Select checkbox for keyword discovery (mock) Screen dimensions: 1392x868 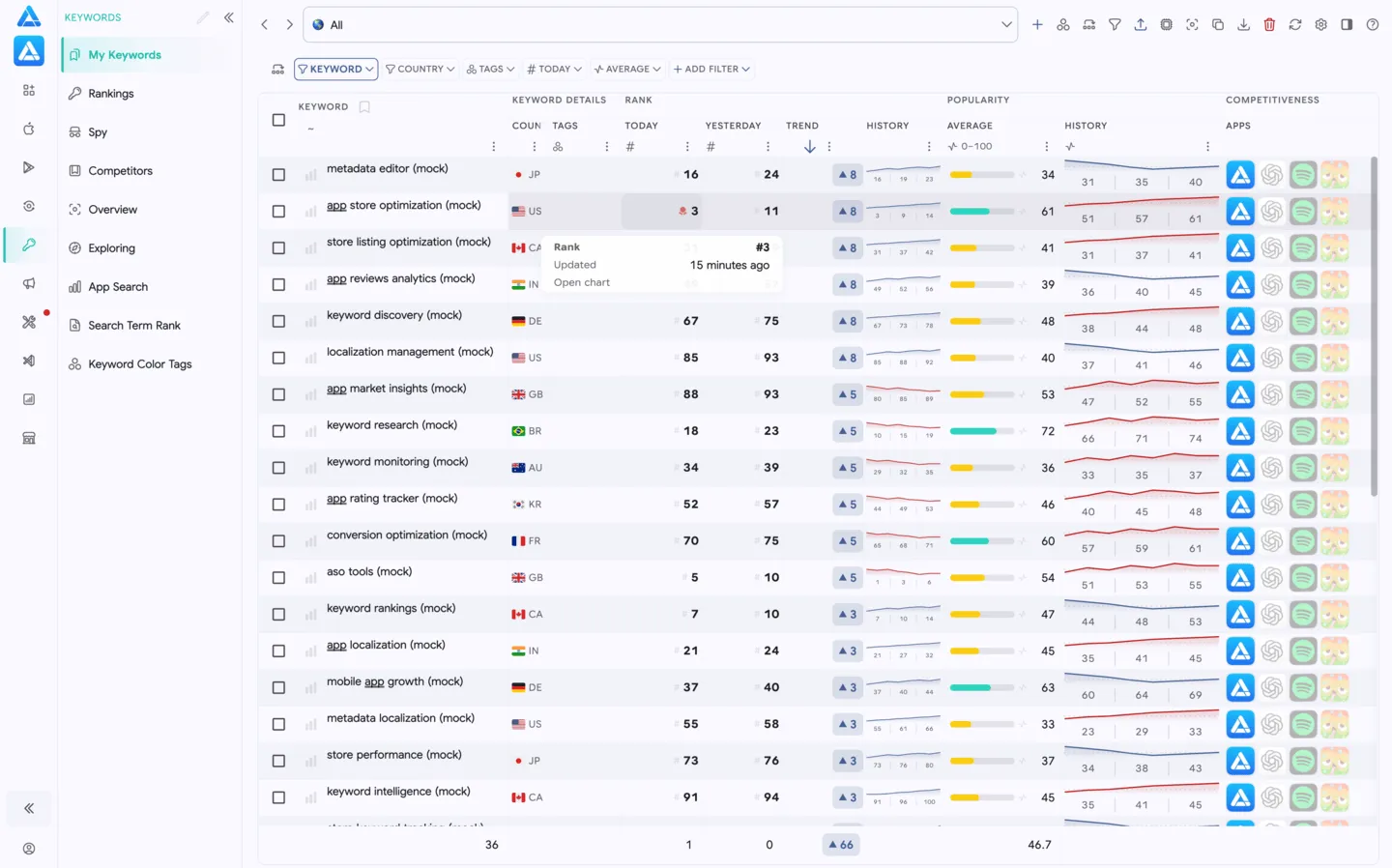click(278, 321)
